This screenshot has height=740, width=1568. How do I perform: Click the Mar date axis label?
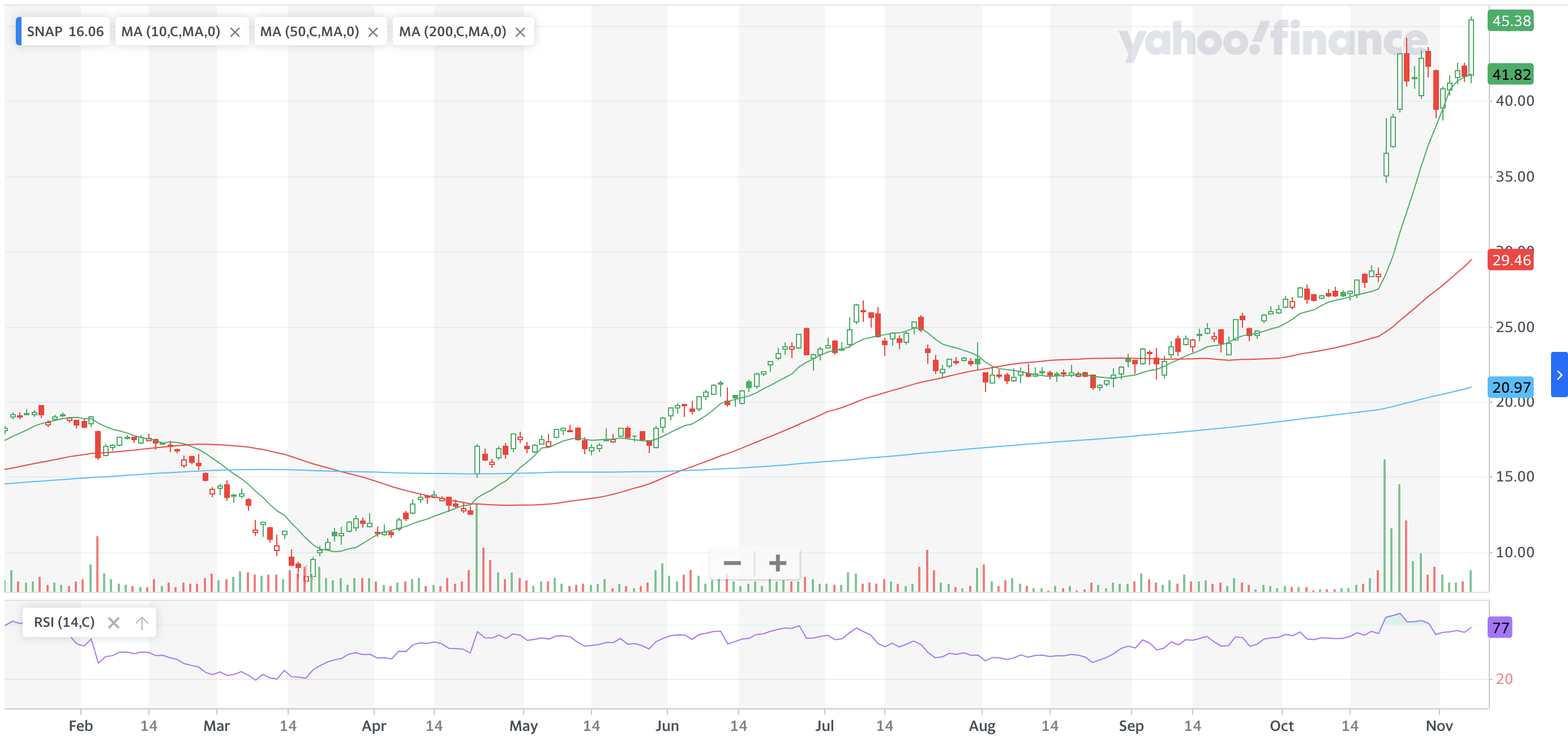pos(217,726)
